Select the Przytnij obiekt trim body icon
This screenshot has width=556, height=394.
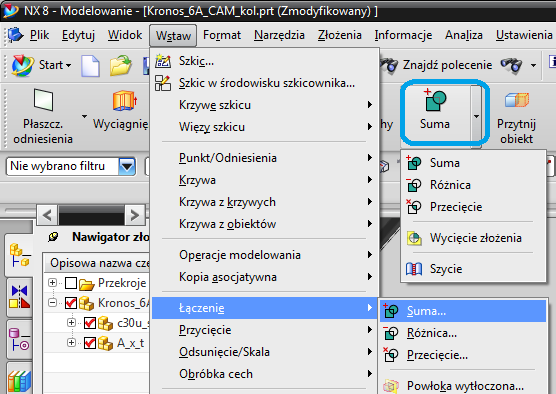tap(517, 100)
